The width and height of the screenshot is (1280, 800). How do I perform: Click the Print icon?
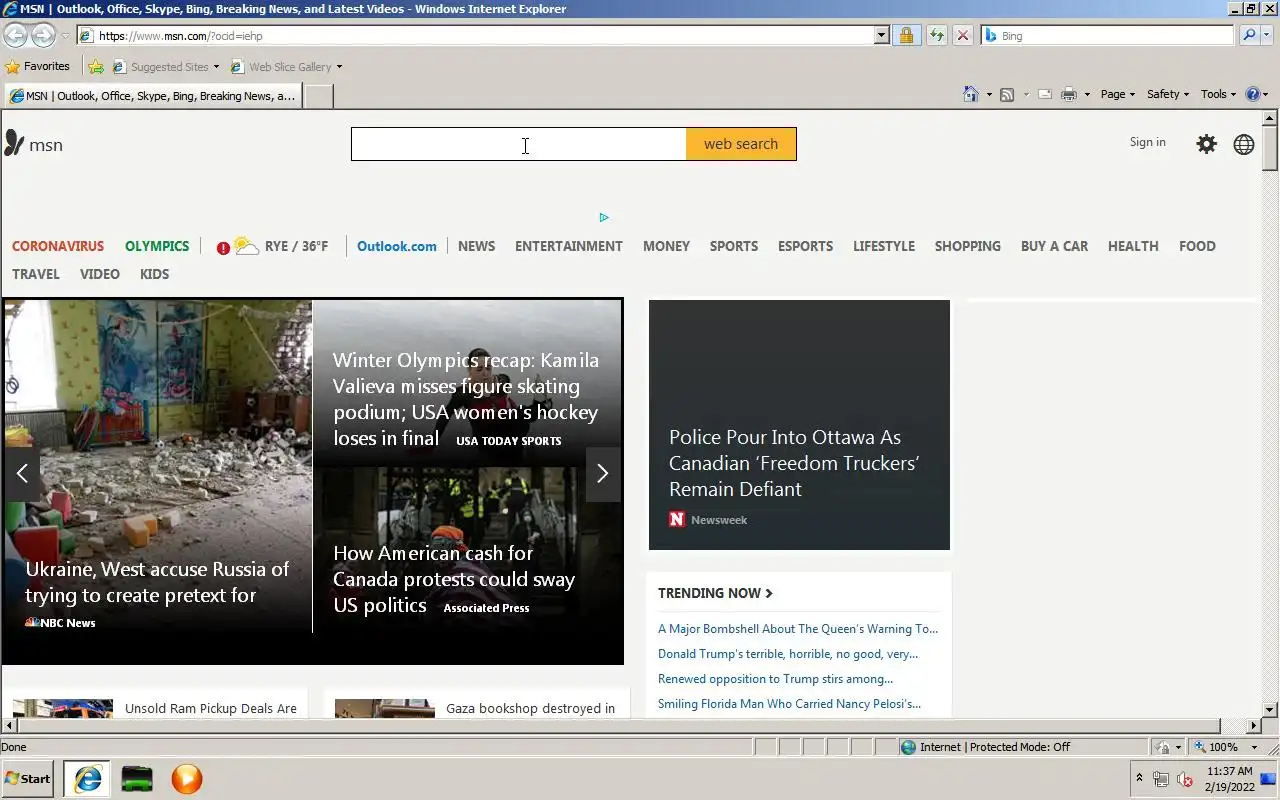tap(1069, 94)
